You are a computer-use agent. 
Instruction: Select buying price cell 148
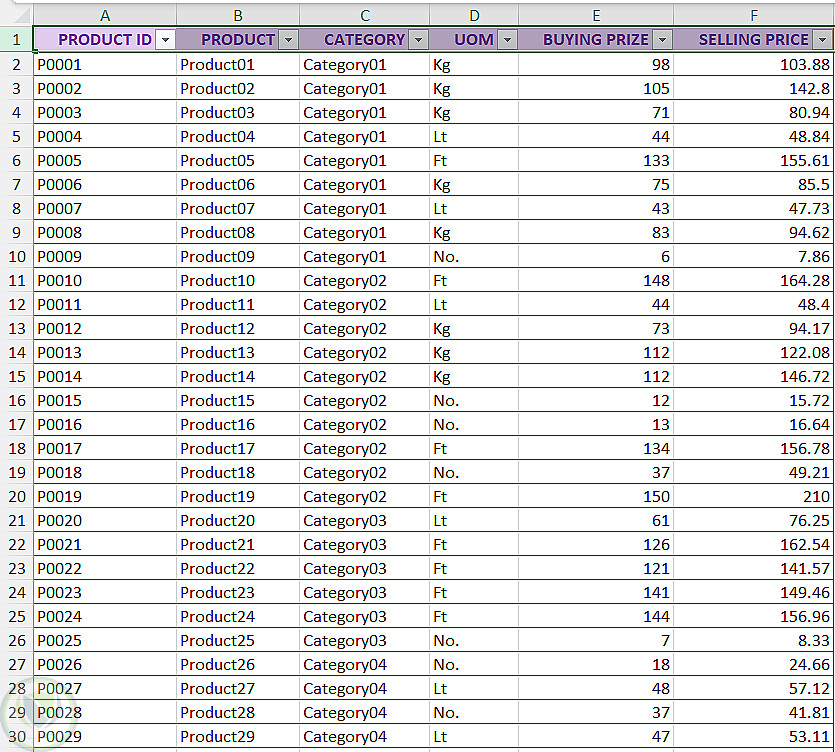[596, 281]
